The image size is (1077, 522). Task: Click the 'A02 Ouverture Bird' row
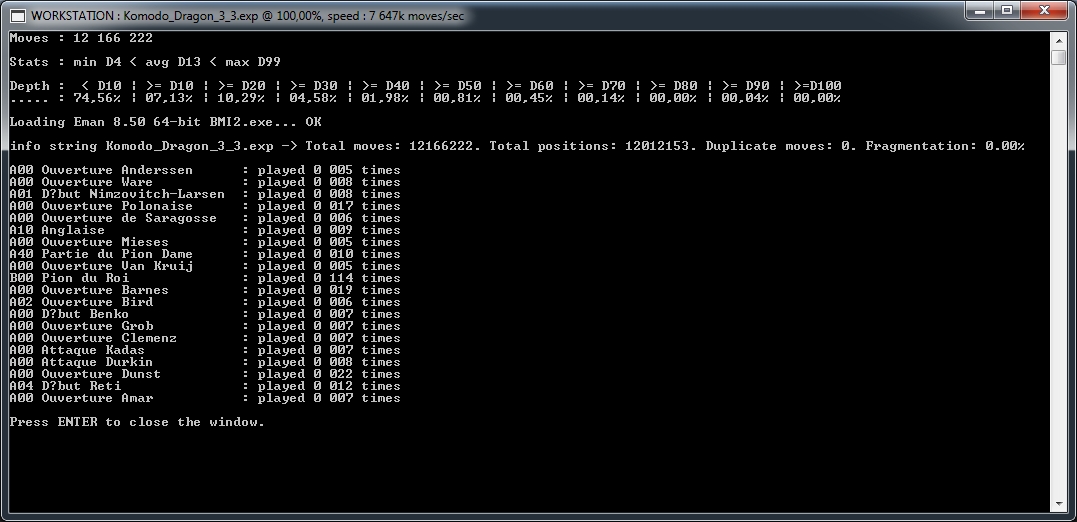tap(205, 302)
